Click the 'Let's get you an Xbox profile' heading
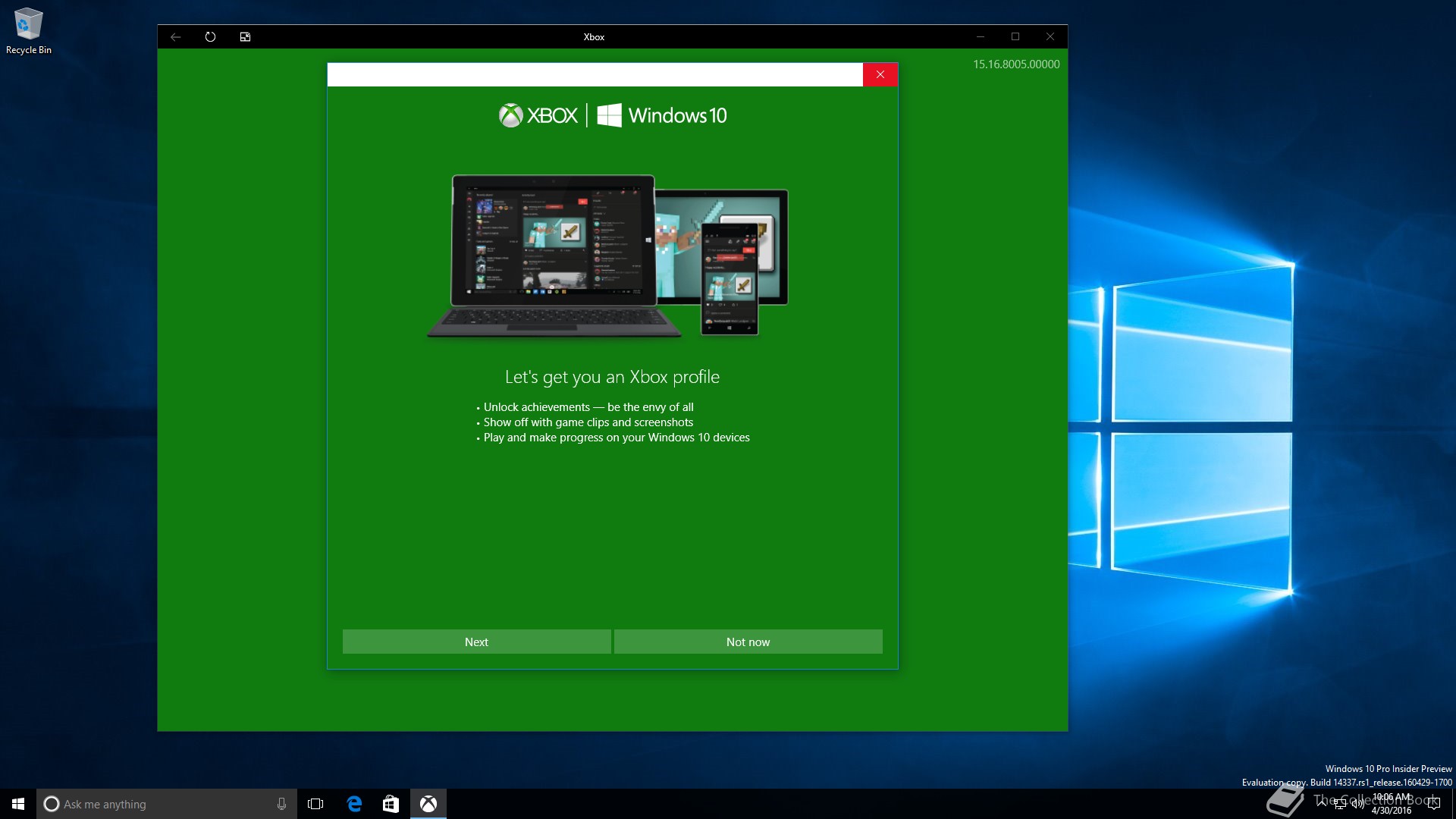The height and width of the screenshot is (819, 1456). [x=612, y=377]
